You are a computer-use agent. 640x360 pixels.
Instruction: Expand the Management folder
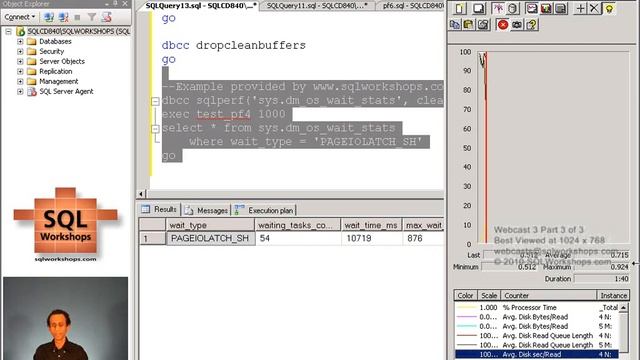20,81
